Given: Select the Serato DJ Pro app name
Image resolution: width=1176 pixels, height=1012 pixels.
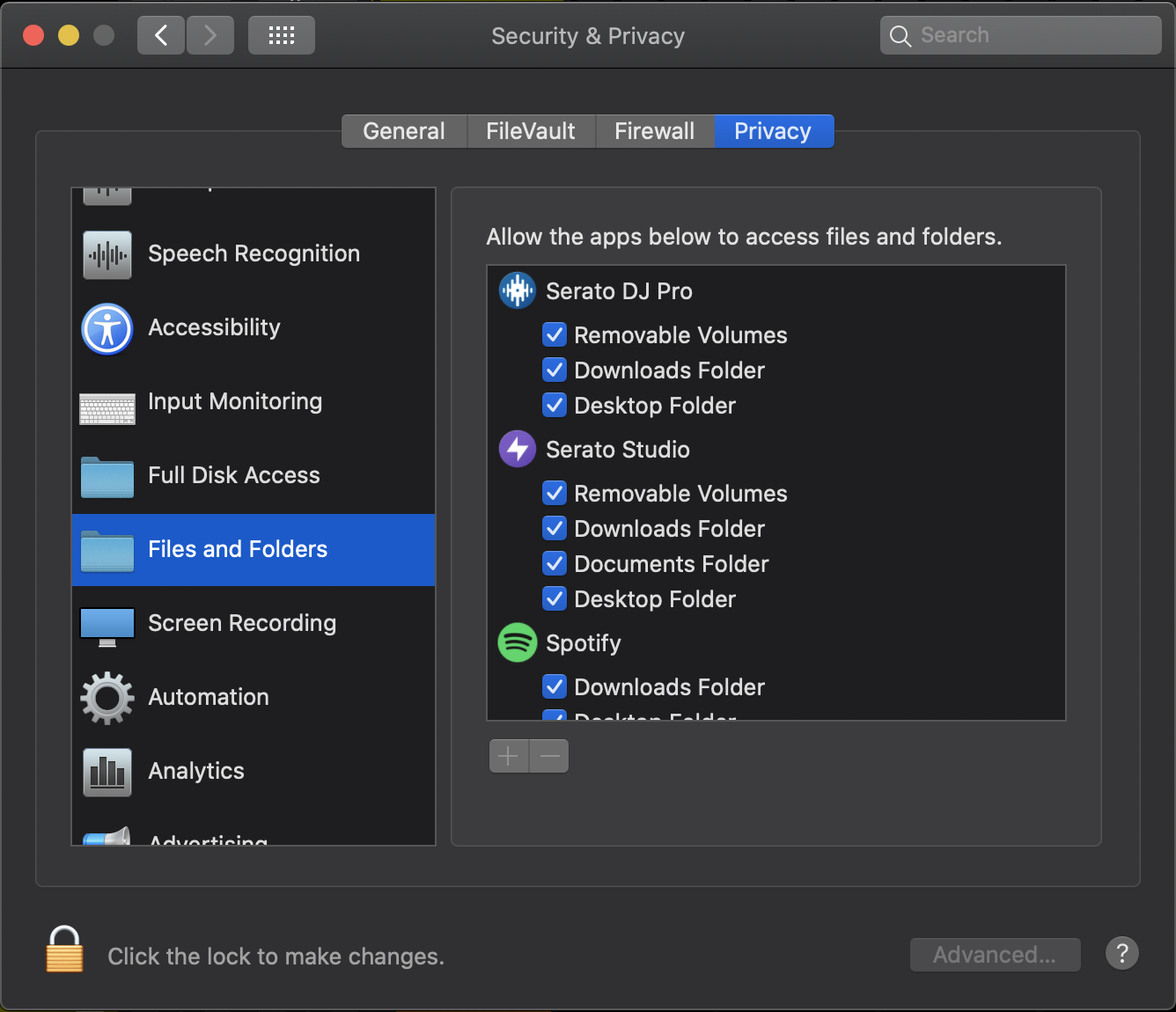Looking at the screenshot, I should (x=619, y=291).
